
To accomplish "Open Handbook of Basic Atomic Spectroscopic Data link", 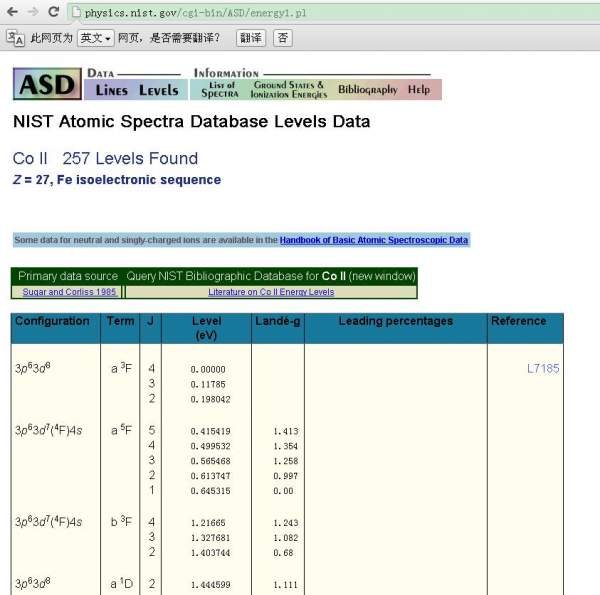I will 374,240.
